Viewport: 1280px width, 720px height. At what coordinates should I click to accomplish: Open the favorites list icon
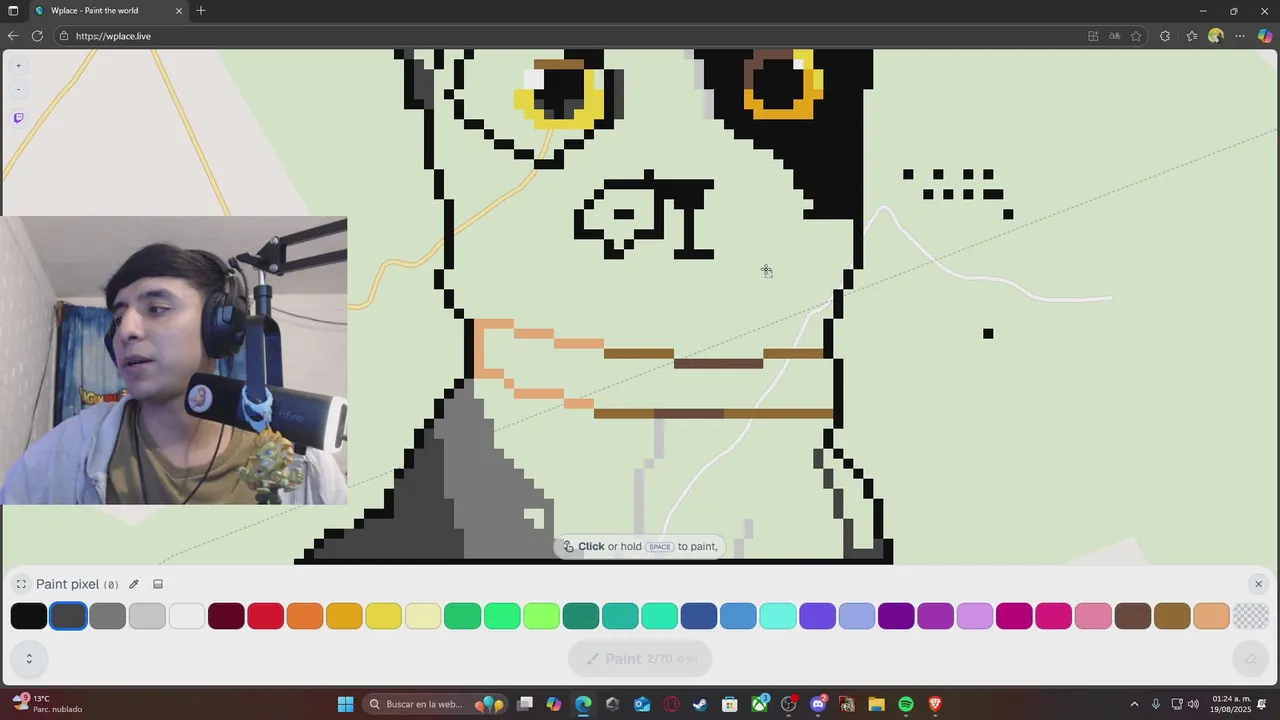(x=1192, y=36)
